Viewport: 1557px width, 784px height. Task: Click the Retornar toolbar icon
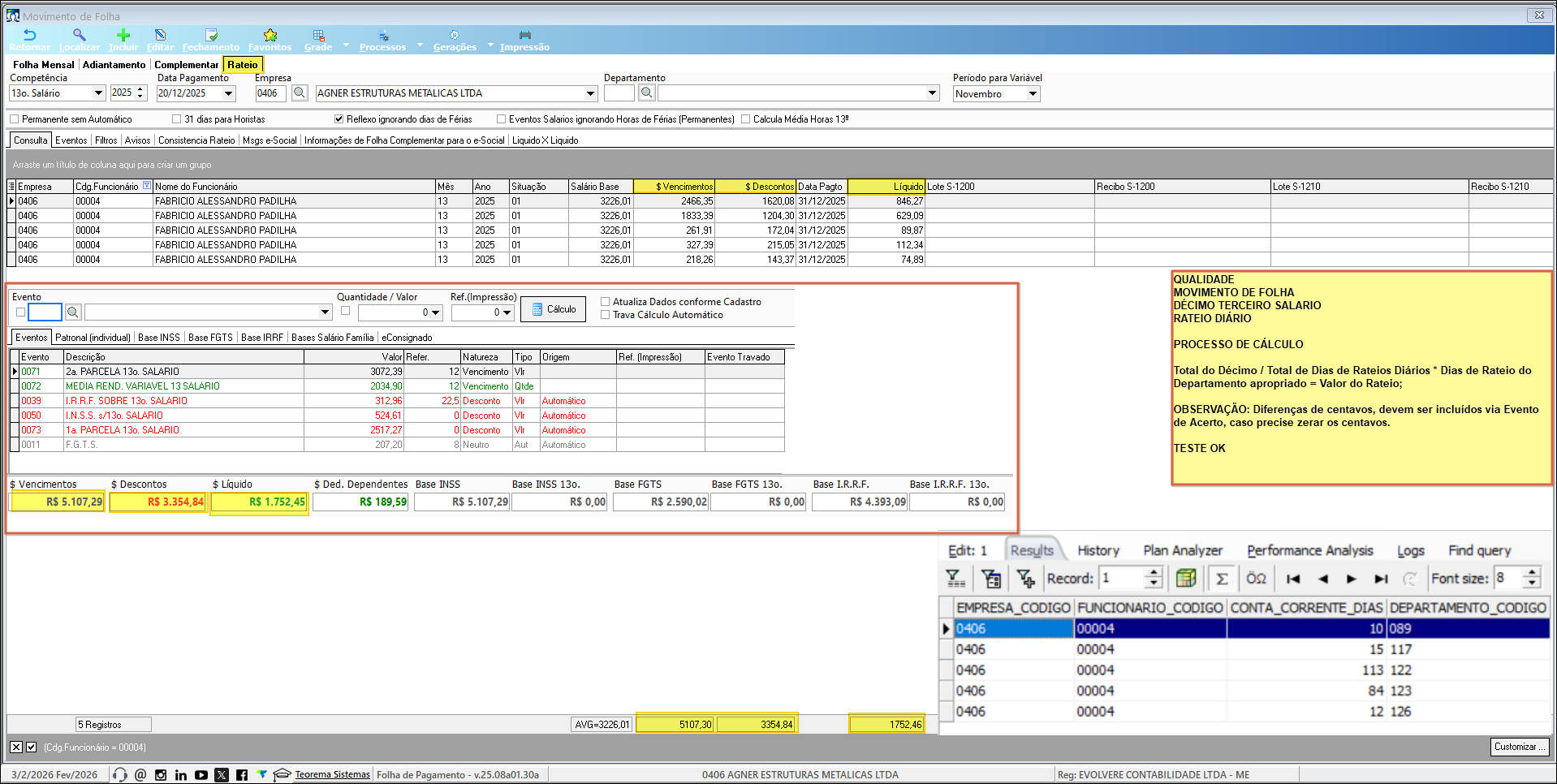coord(30,36)
